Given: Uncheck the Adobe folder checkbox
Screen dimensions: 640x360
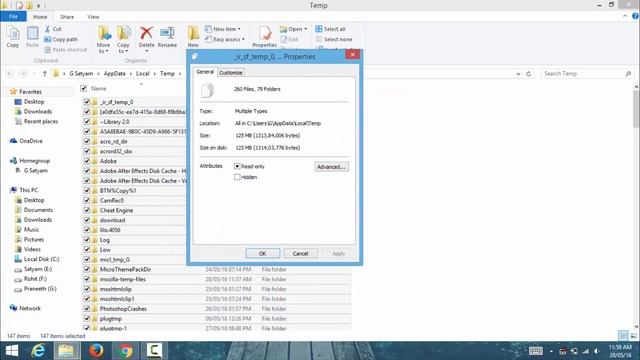Looking at the screenshot, I should (87, 161).
